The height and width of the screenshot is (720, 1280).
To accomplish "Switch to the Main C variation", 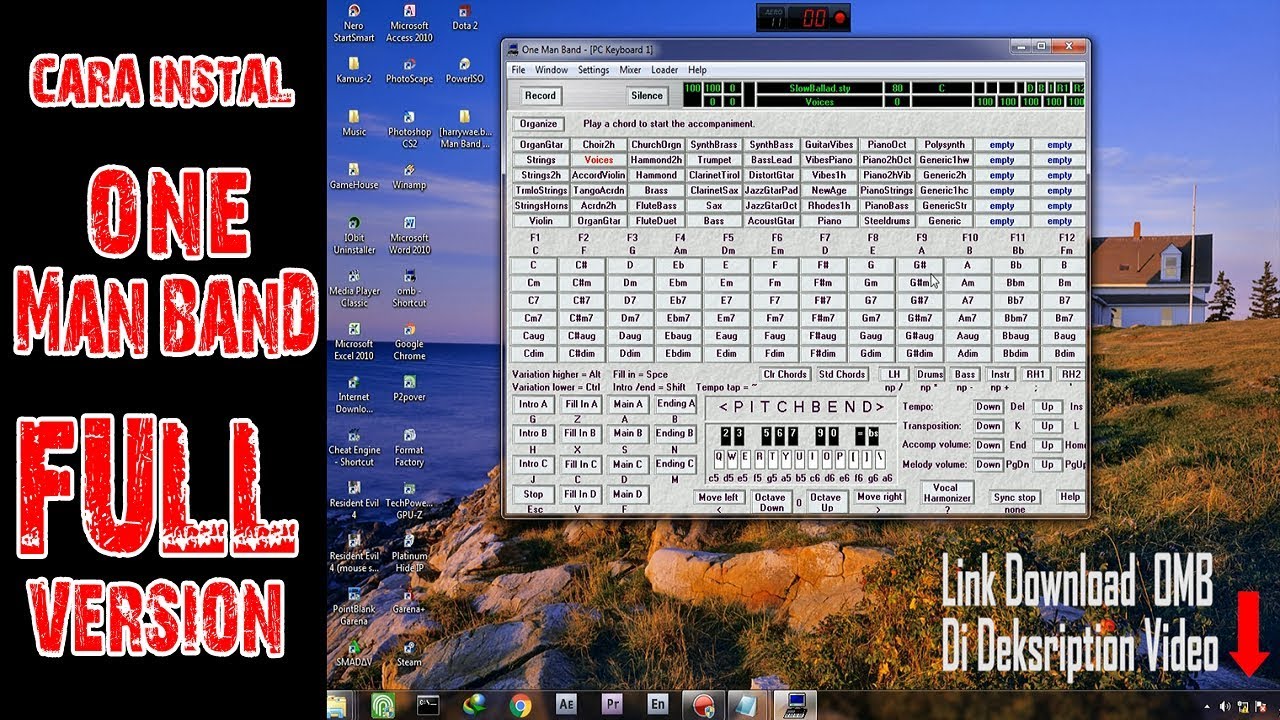I will [x=628, y=464].
